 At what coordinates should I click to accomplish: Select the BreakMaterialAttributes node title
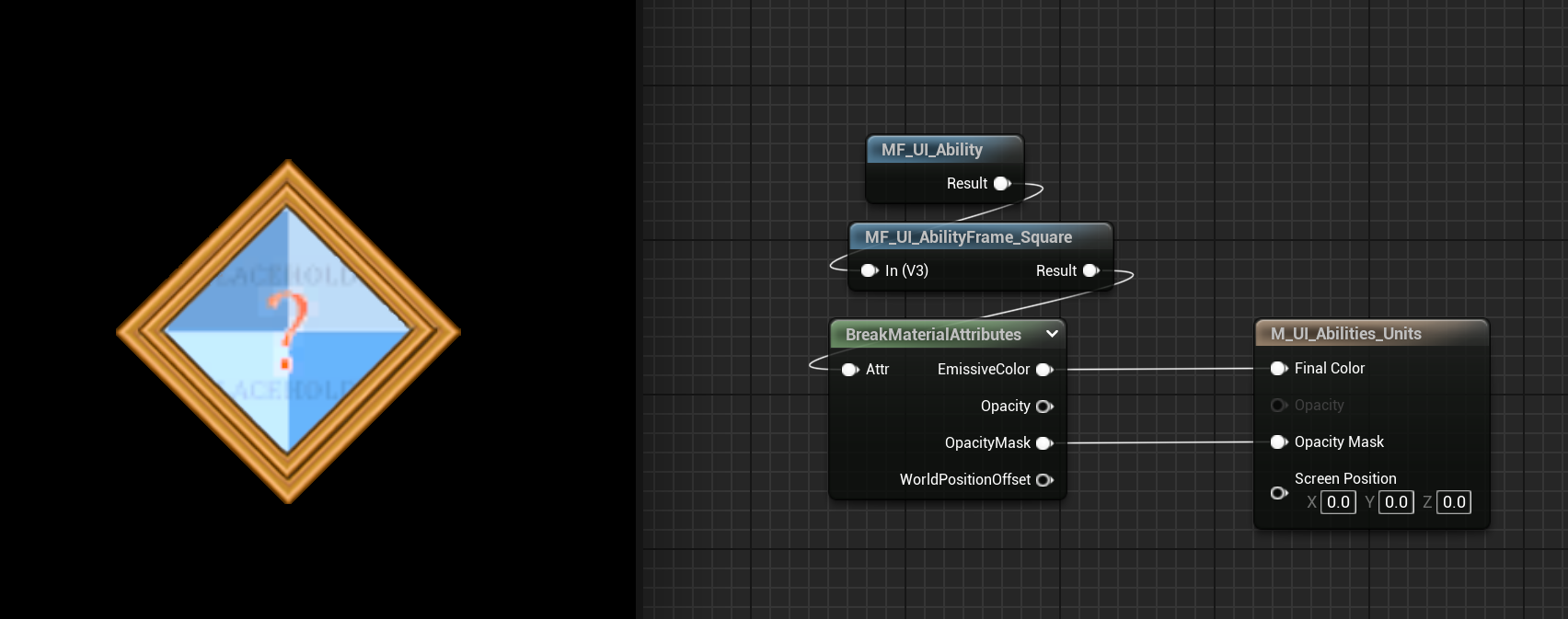coord(933,335)
